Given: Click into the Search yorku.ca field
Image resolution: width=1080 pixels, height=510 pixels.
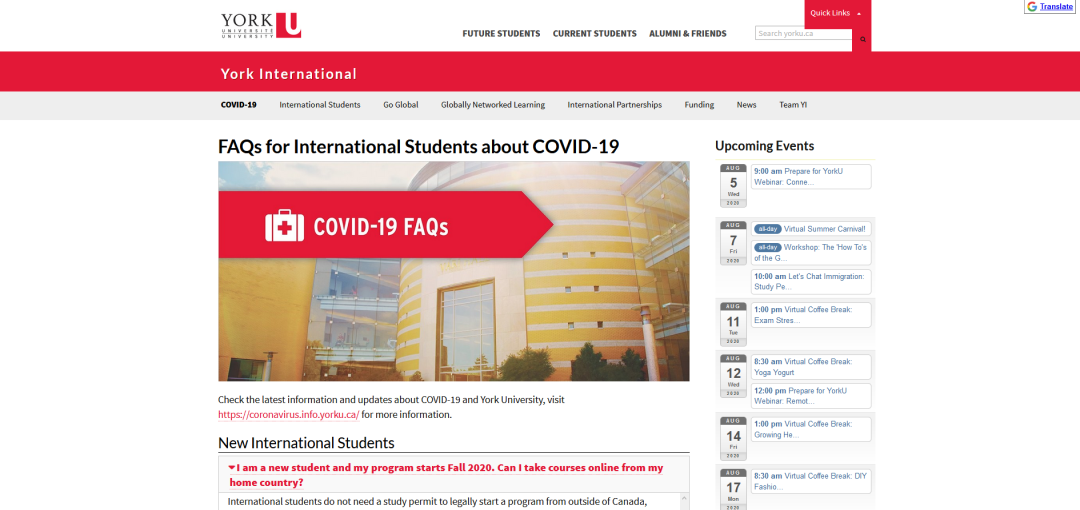Looking at the screenshot, I should (x=803, y=33).
